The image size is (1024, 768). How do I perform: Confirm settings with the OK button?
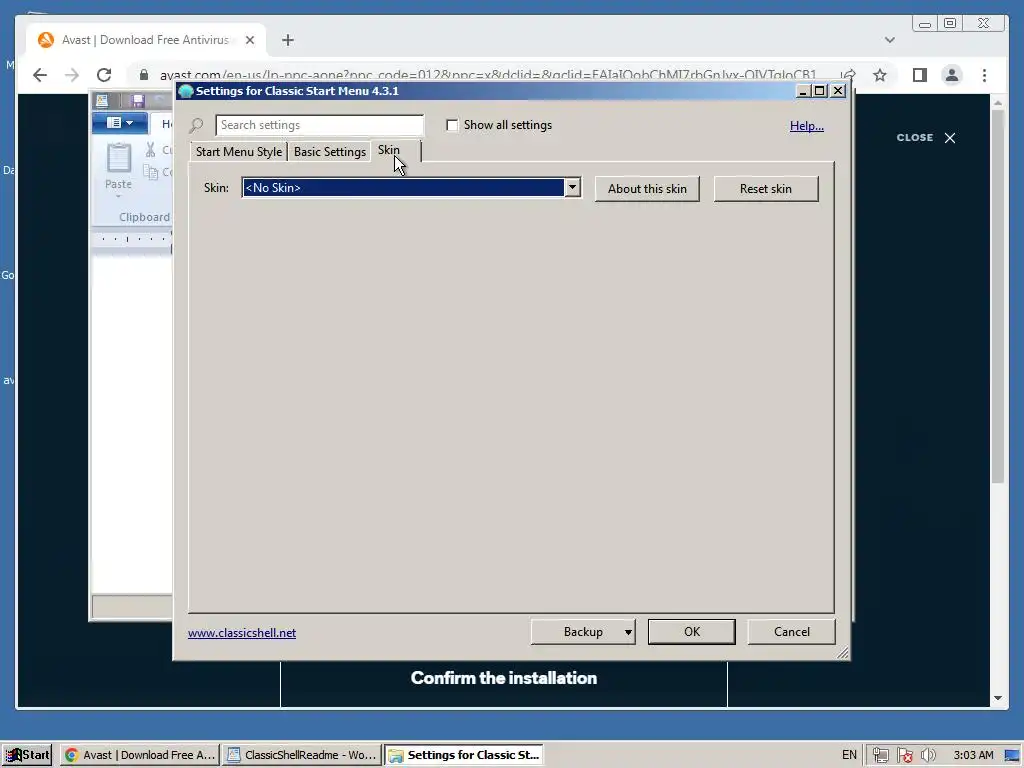[692, 632]
